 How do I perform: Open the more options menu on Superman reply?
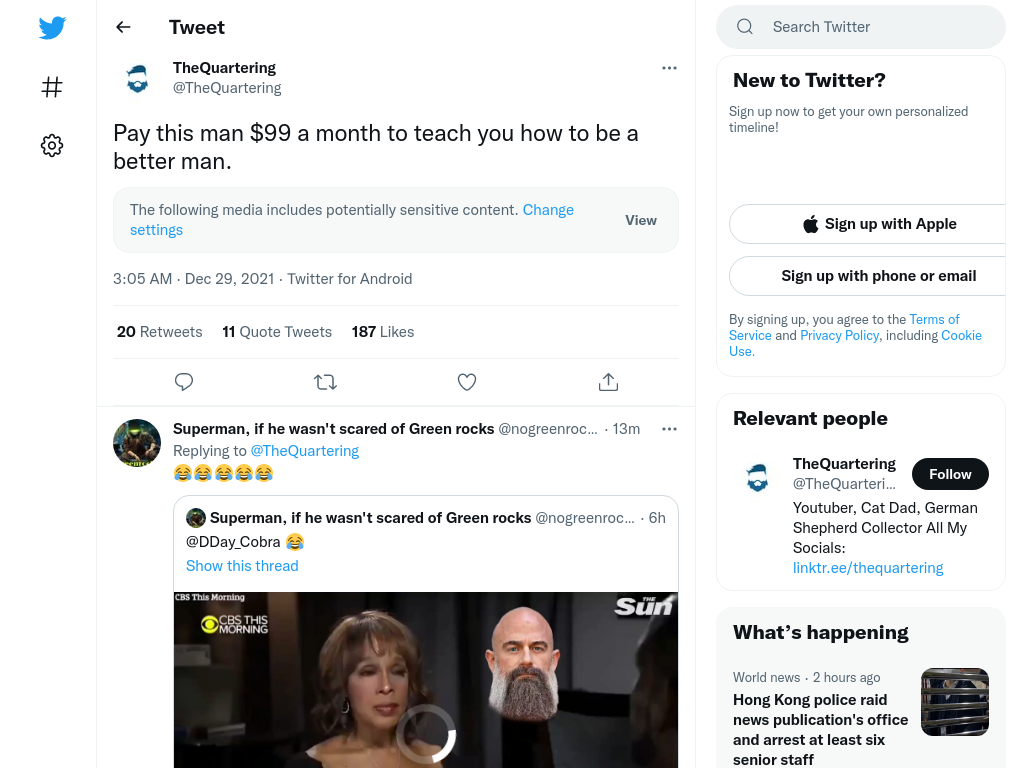coord(669,429)
